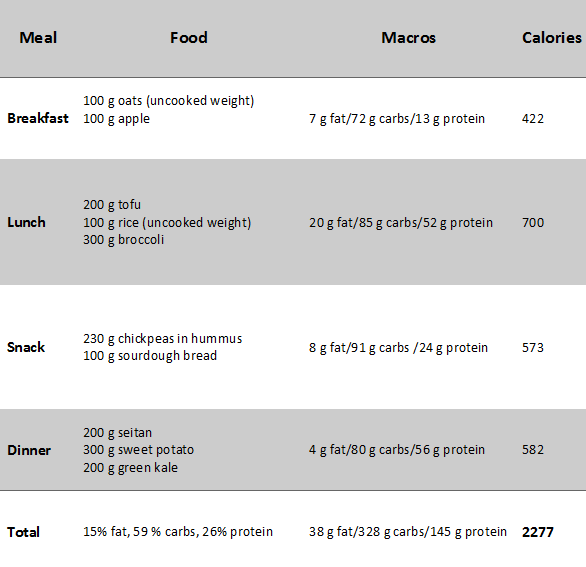The width and height of the screenshot is (586, 567).
Task: Click the Food column header
Action: click(189, 38)
